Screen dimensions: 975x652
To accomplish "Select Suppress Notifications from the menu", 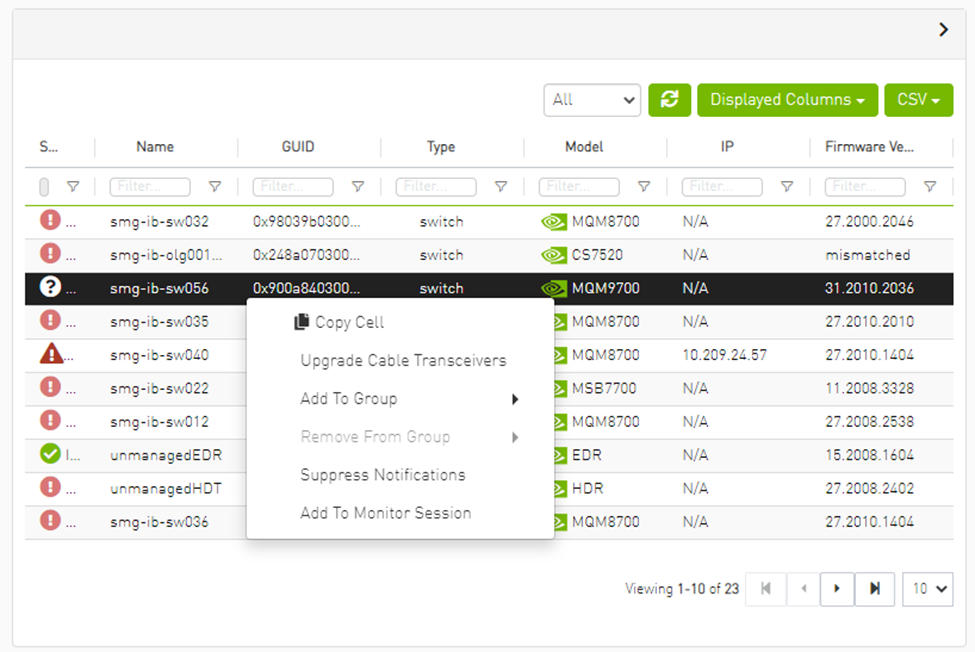I will click(x=383, y=475).
